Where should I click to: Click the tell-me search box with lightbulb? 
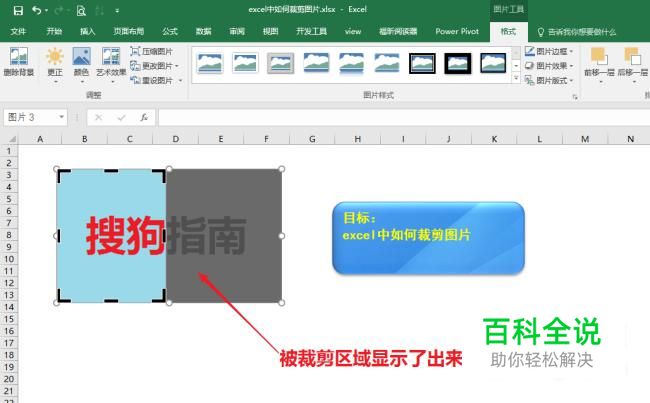click(x=577, y=32)
